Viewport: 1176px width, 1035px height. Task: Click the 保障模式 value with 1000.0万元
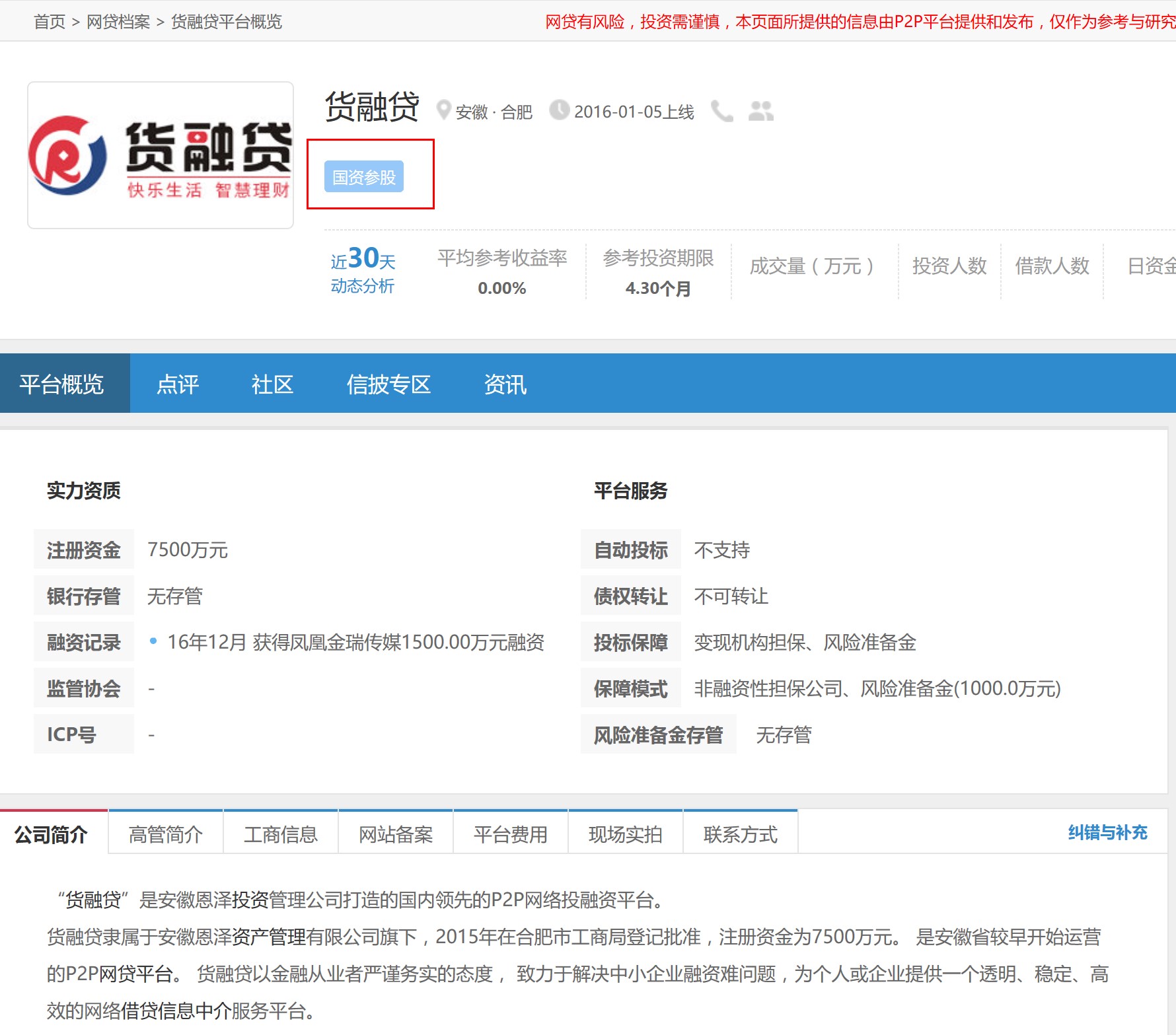[x=877, y=688]
